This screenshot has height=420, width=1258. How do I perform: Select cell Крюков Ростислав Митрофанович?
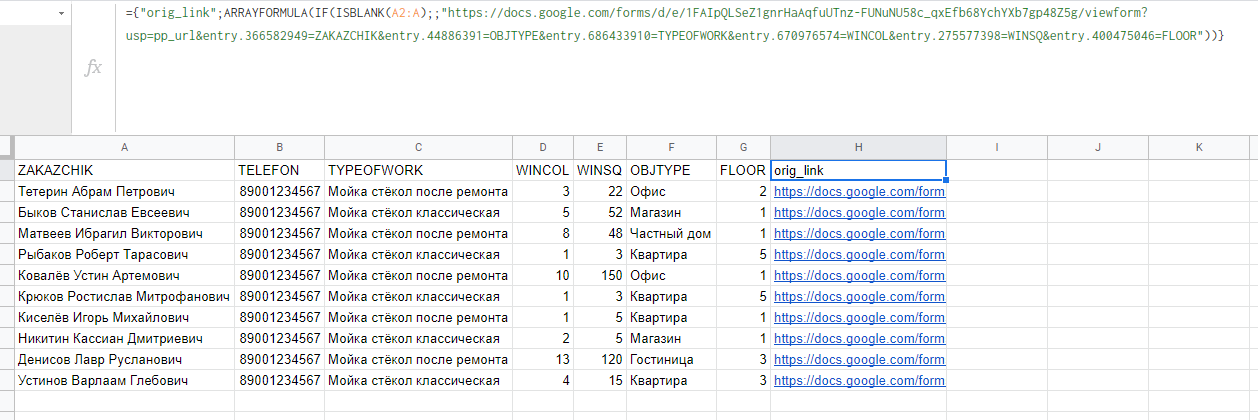tap(124, 296)
